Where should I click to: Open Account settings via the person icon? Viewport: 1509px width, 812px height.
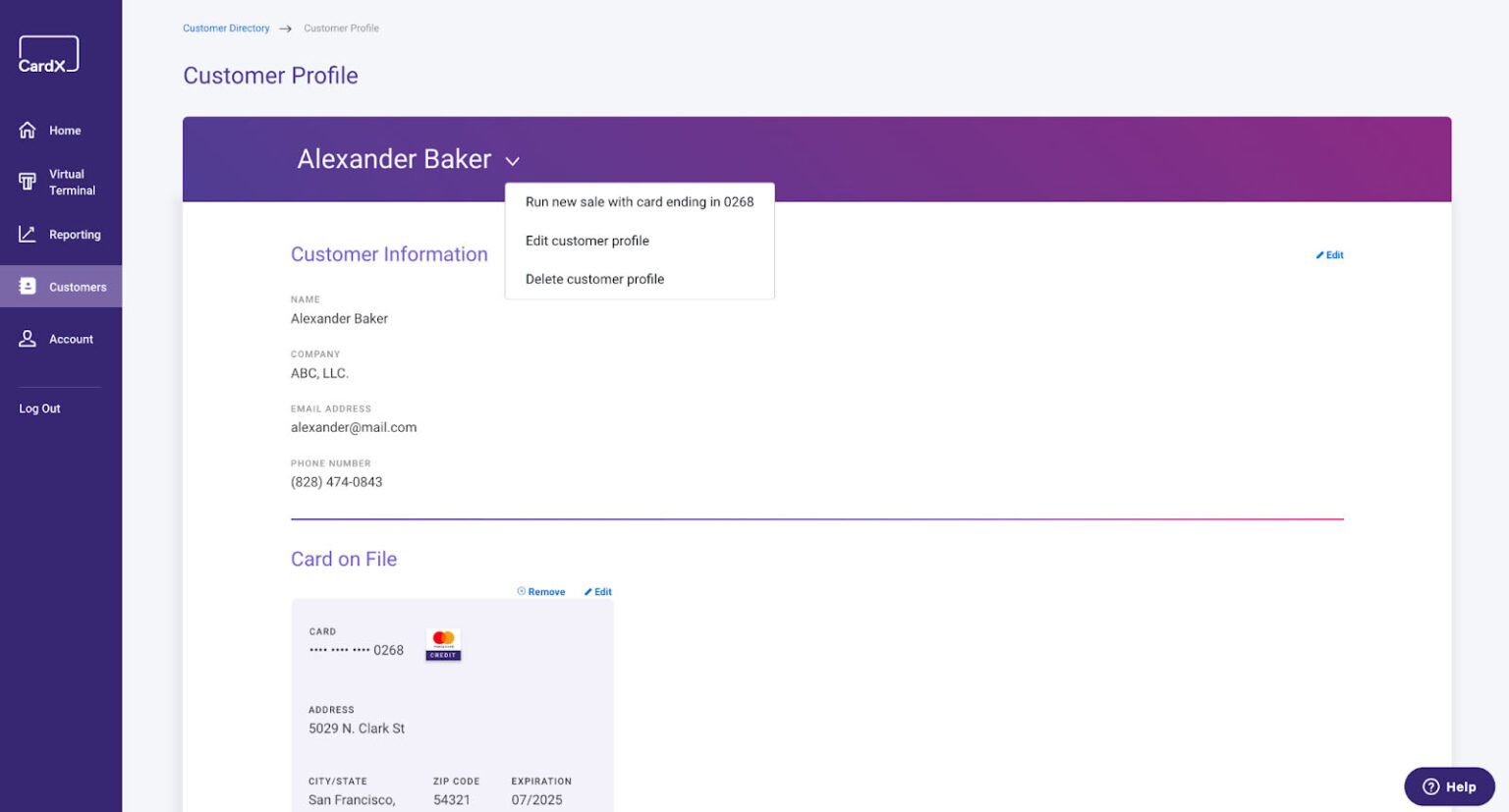(28, 338)
